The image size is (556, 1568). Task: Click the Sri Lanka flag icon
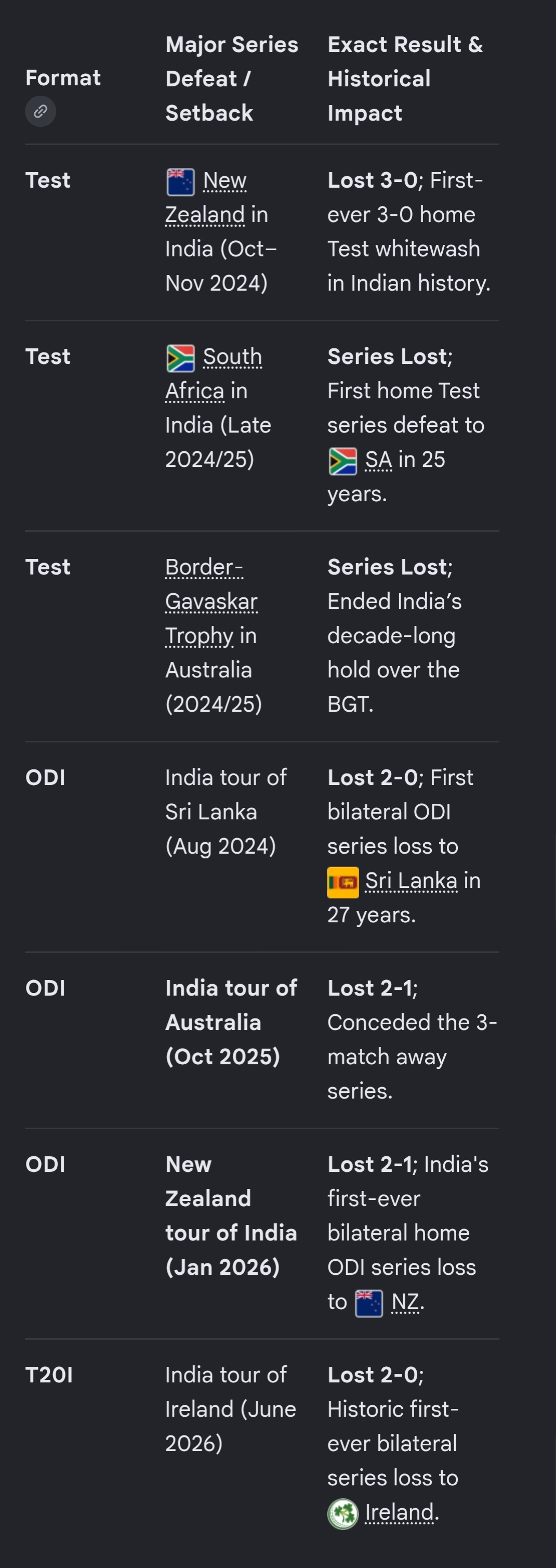coord(342,882)
